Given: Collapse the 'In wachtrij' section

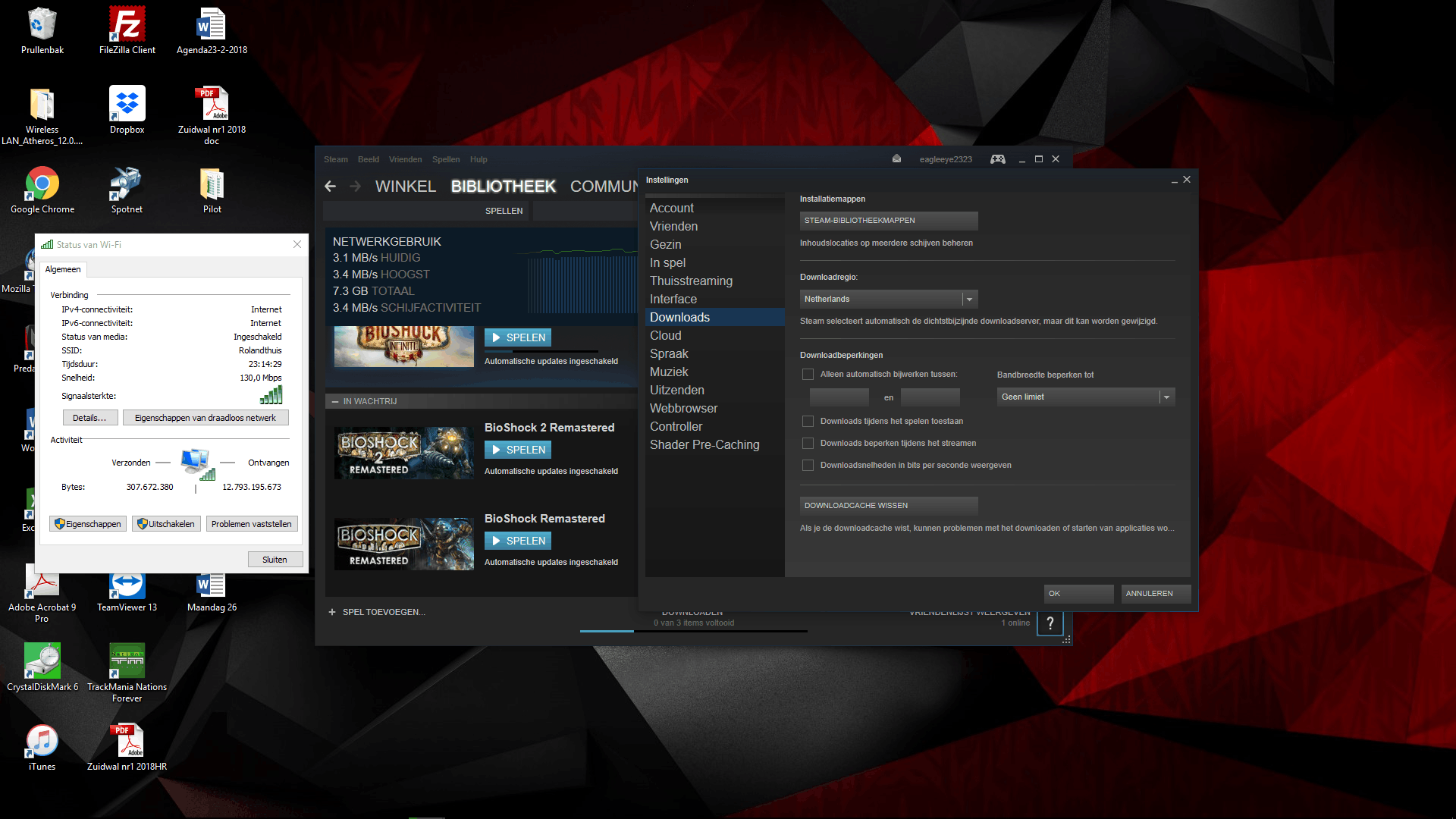Looking at the screenshot, I should tap(335, 401).
